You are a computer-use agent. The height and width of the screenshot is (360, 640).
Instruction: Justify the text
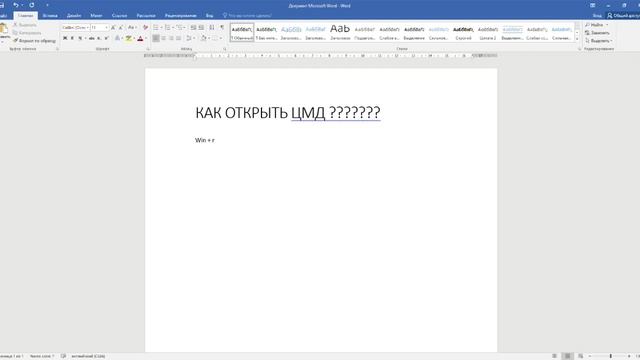point(178,38)
